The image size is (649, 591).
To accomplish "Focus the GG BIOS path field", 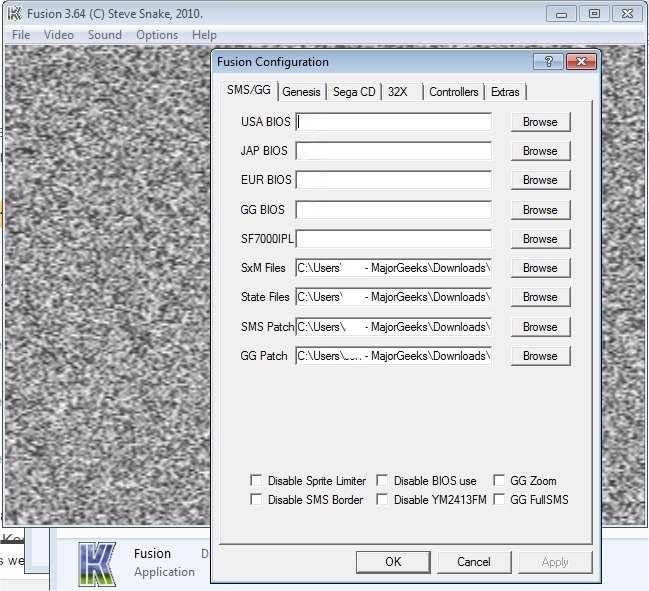I will pos(394,210).
